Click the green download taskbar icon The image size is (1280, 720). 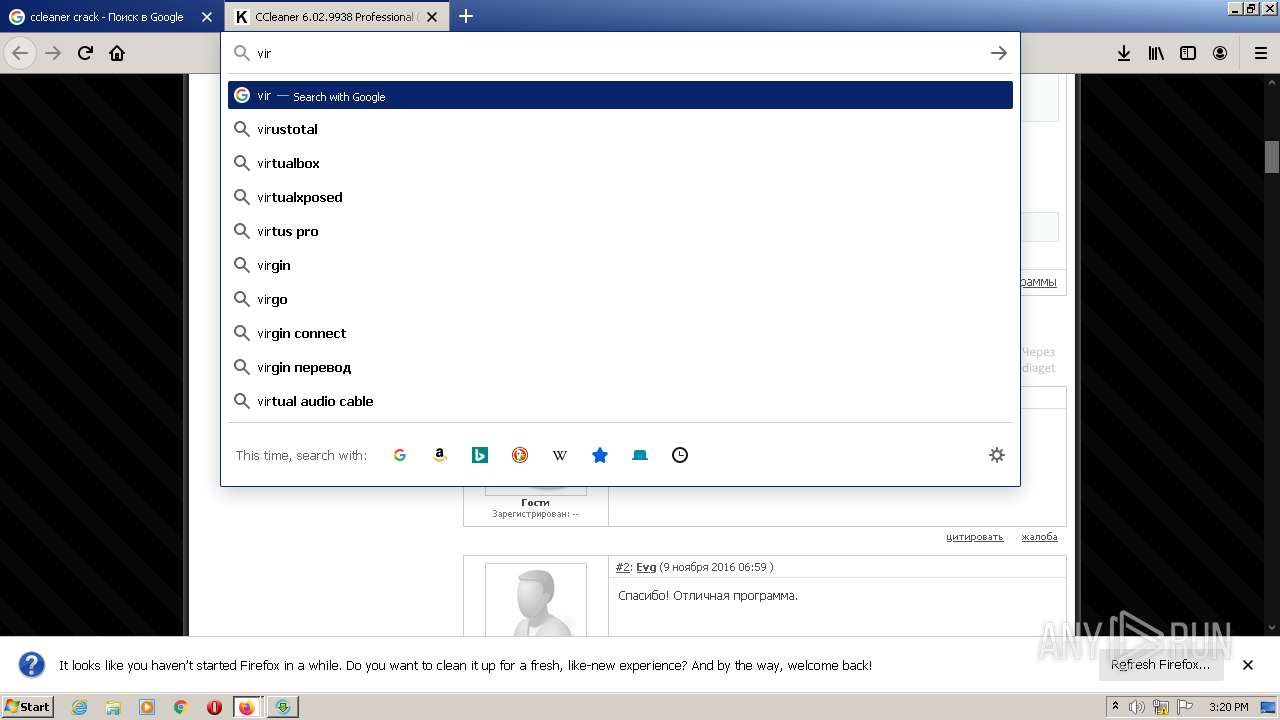(283, 707)
